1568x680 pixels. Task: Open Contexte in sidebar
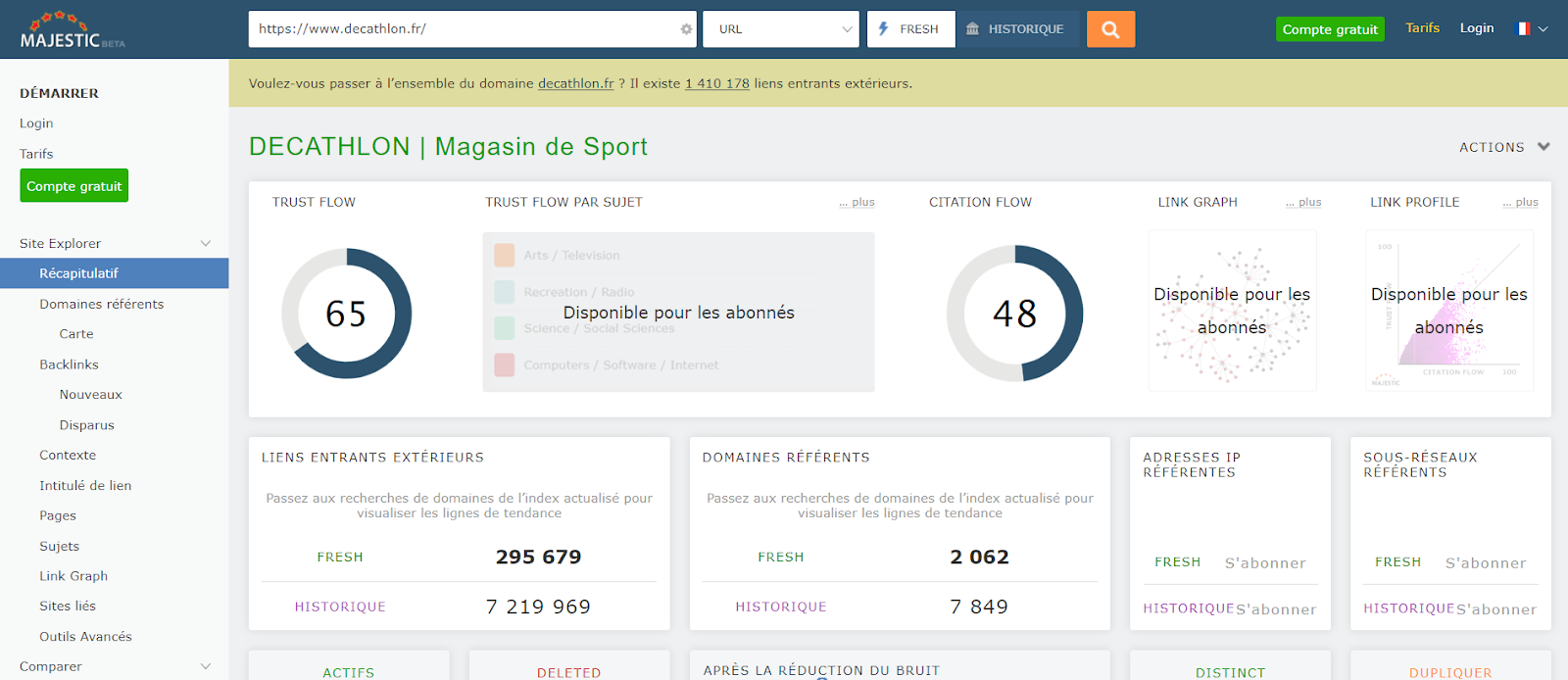coord(68,456)
